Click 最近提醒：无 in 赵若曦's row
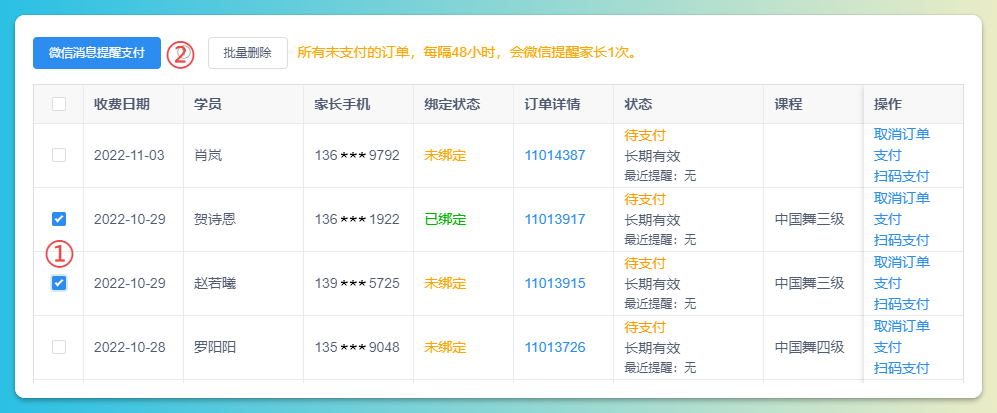 (x=660, y=304)
